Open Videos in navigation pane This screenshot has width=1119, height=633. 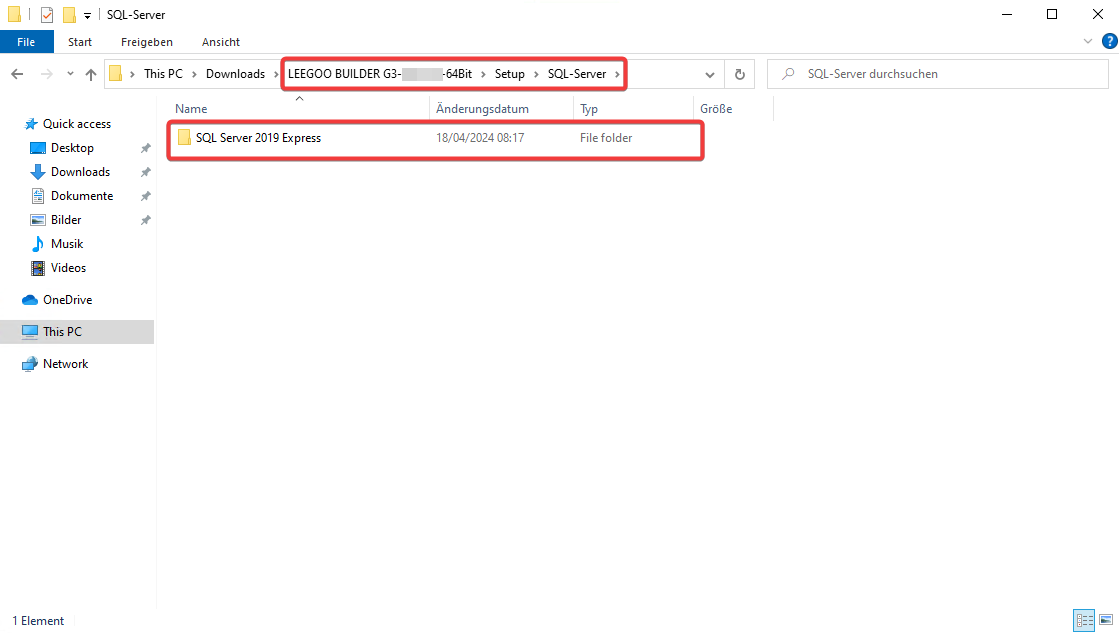(x=69, y=268)
